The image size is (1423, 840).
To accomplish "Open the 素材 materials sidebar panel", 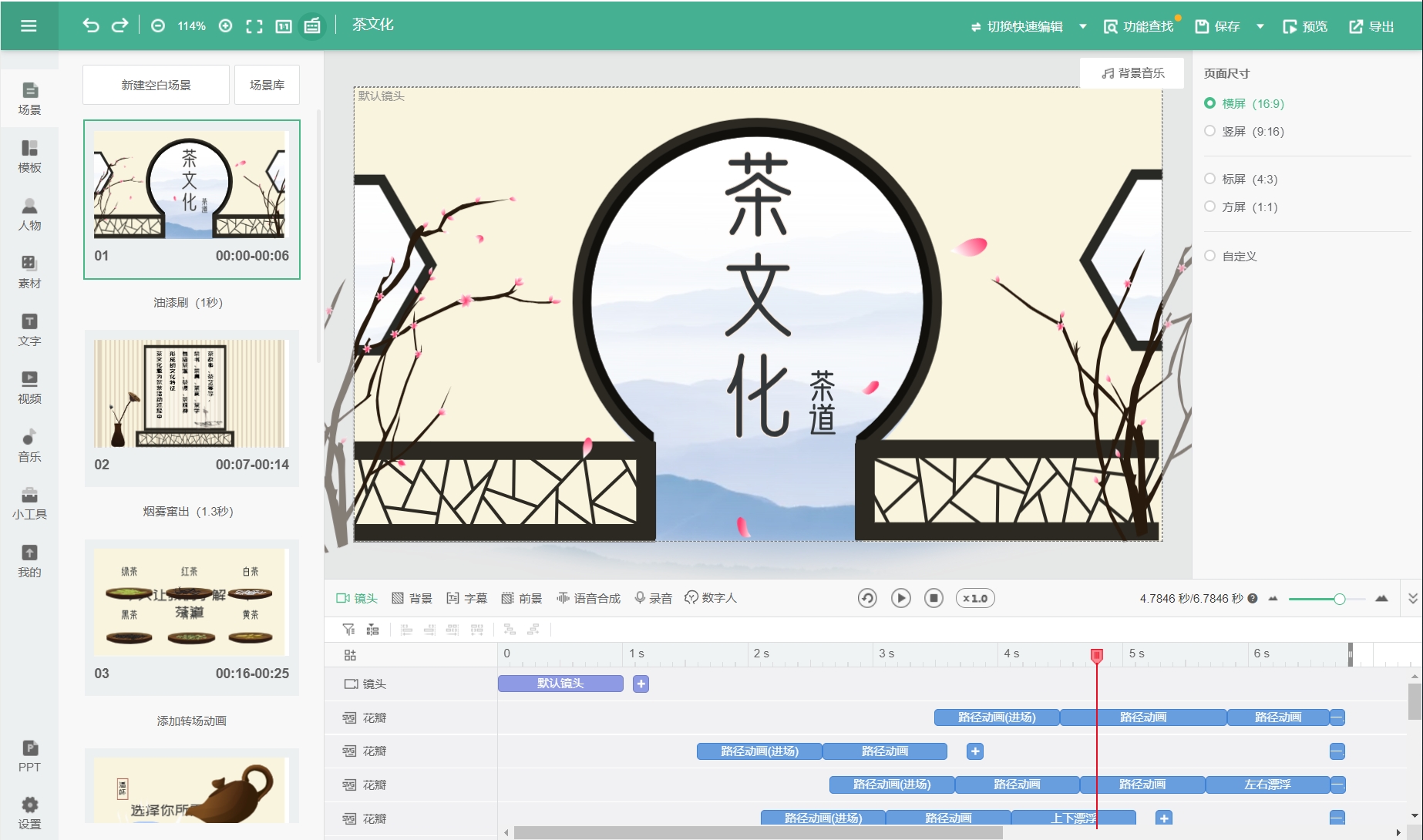I will [29, 272].
